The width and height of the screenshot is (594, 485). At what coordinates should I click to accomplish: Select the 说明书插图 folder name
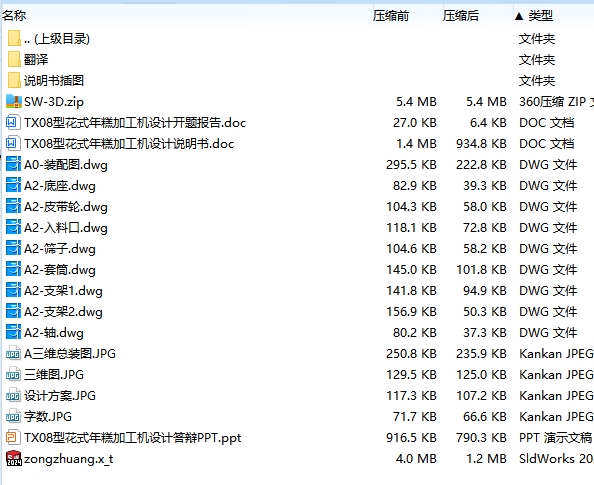point(54,80)
